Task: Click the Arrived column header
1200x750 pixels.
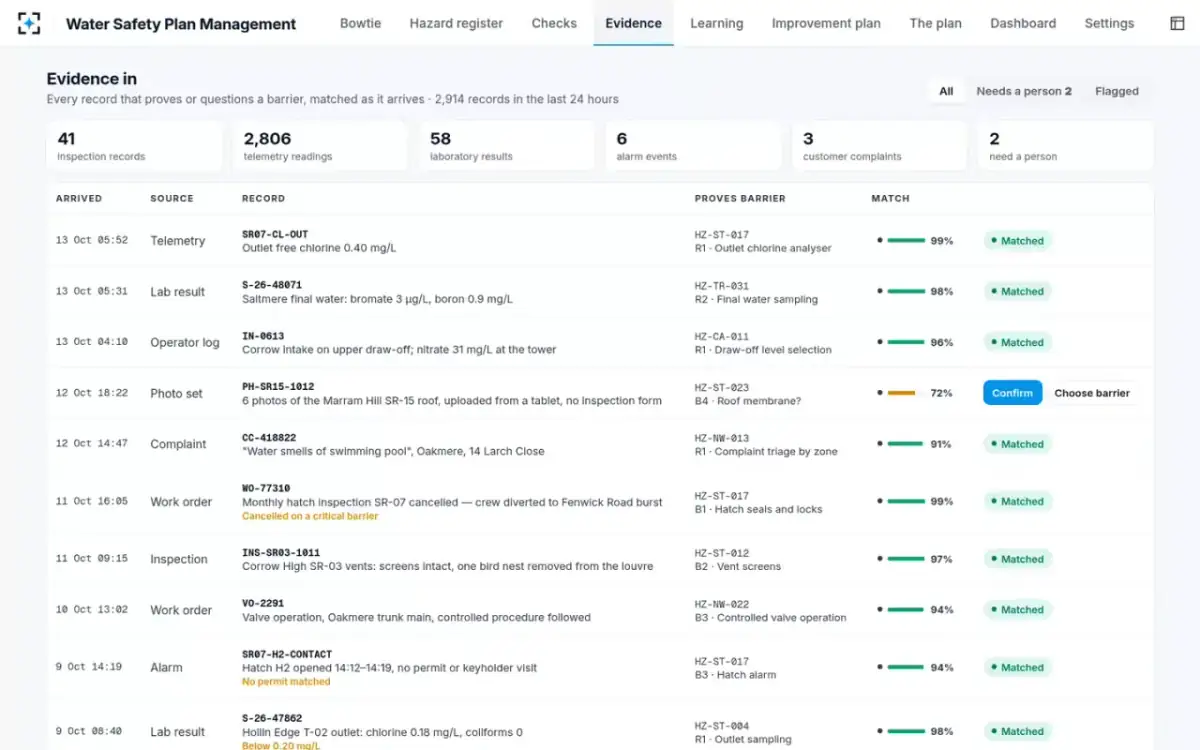Action: [79, 198]
